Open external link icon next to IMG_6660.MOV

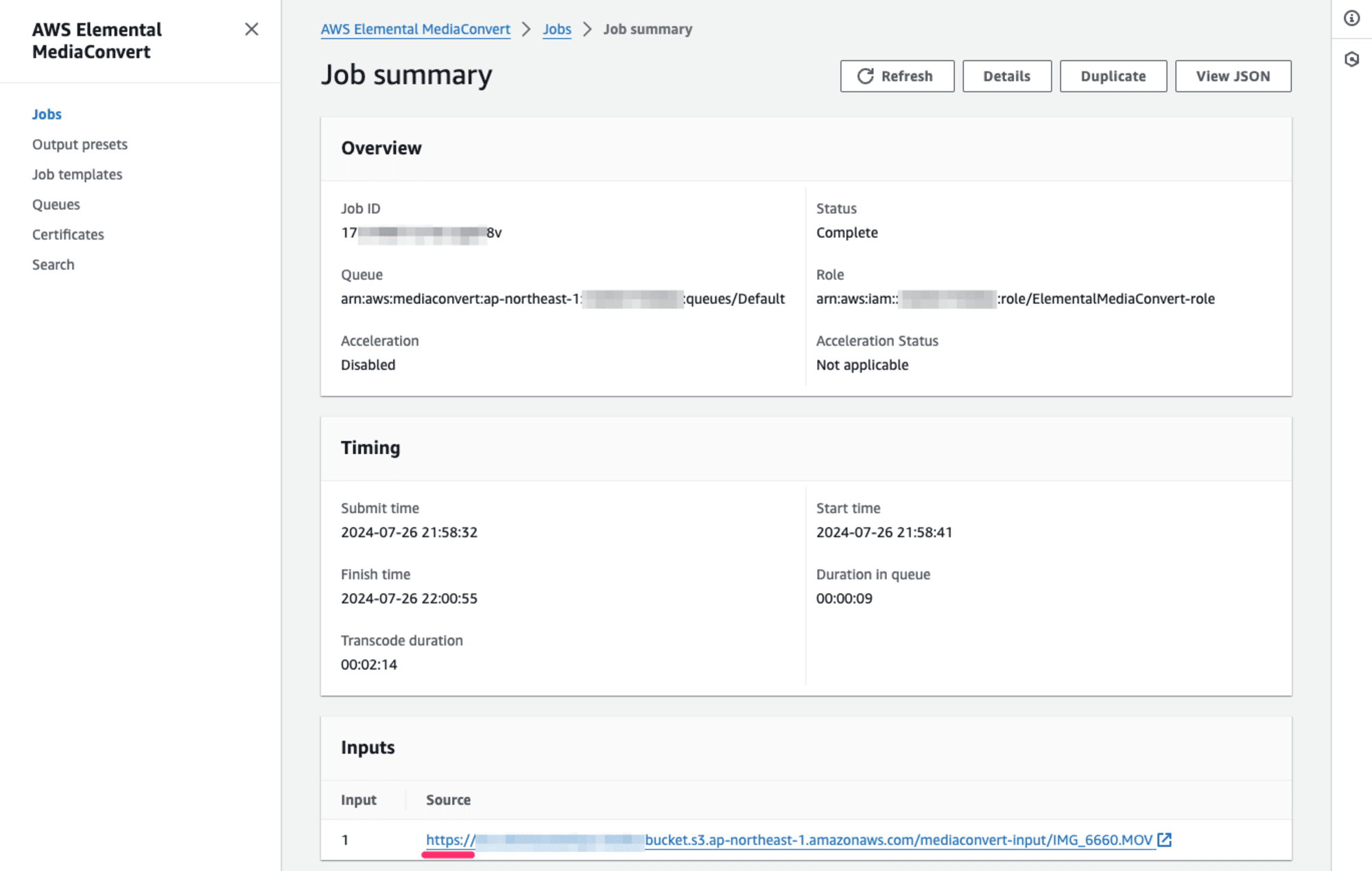(x=1164, y=839)
